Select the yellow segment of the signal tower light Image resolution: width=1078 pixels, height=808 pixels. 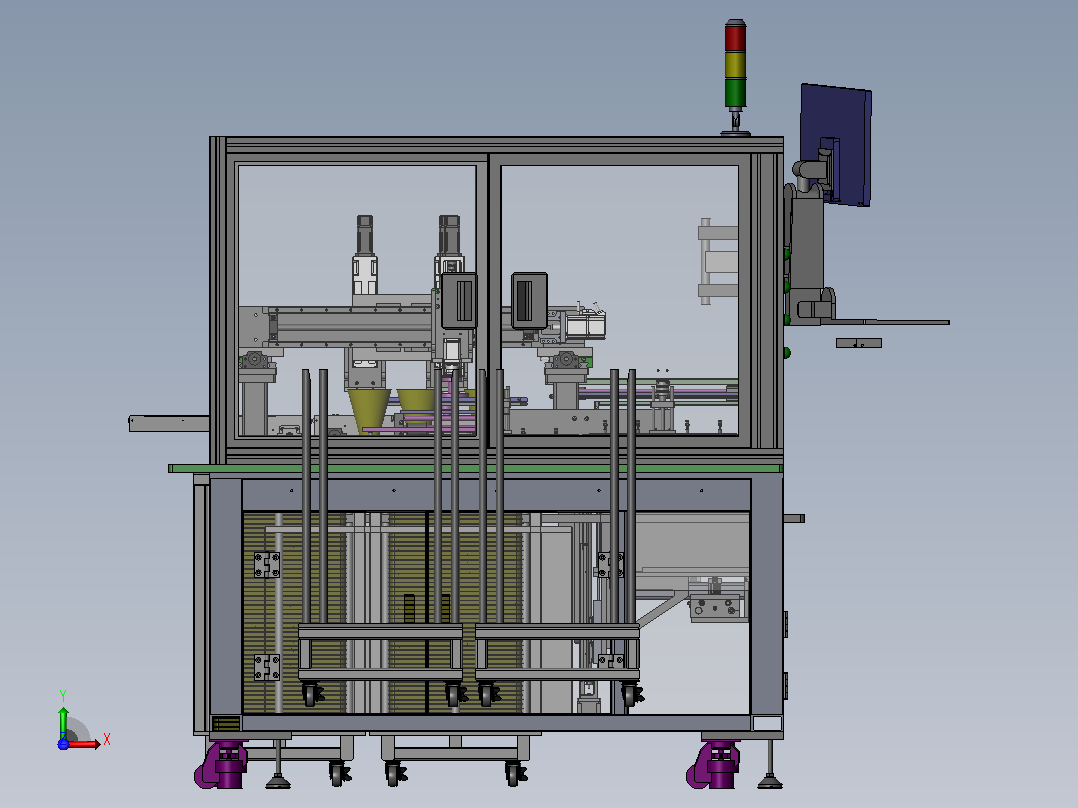[x=735, y=65]
